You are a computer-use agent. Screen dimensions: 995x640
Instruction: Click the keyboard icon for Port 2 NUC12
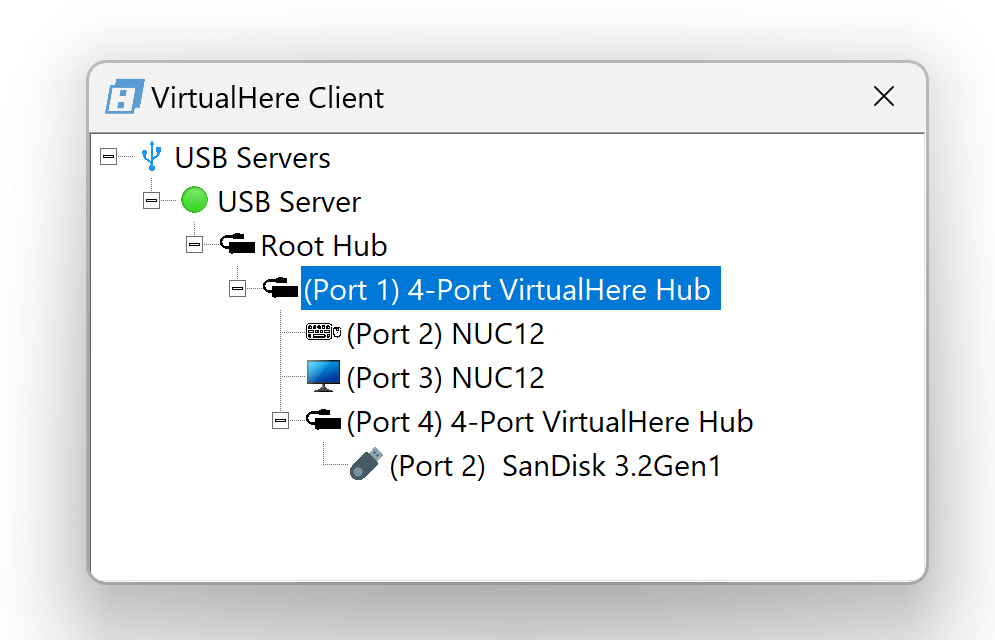coord(323,333)
